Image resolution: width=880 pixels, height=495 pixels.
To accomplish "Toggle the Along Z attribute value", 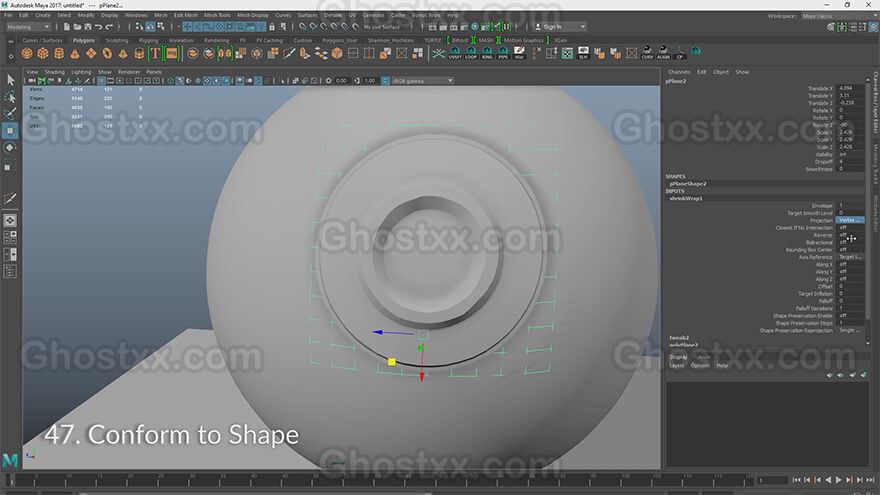I will pyautogui.click(x=850, y=279).
